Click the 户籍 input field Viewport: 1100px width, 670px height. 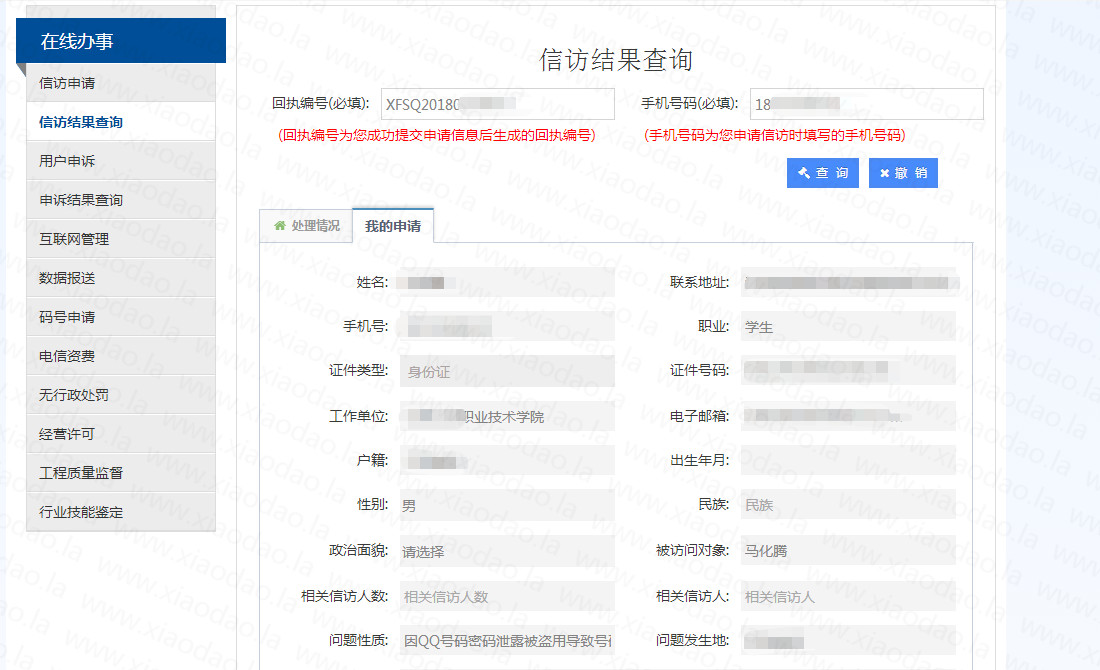click(x=507, y=460)
